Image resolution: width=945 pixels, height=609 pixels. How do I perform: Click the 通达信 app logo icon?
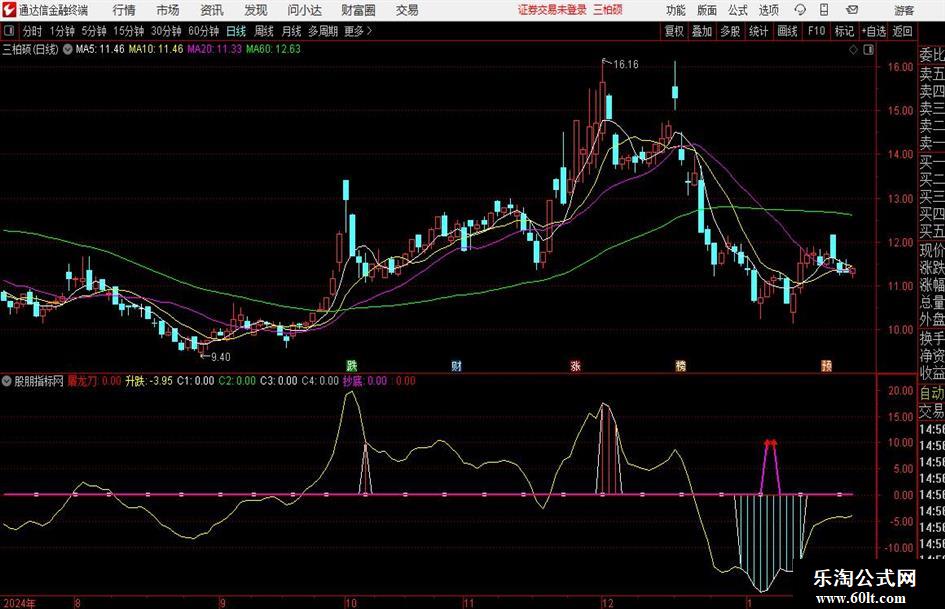[9, 10]
